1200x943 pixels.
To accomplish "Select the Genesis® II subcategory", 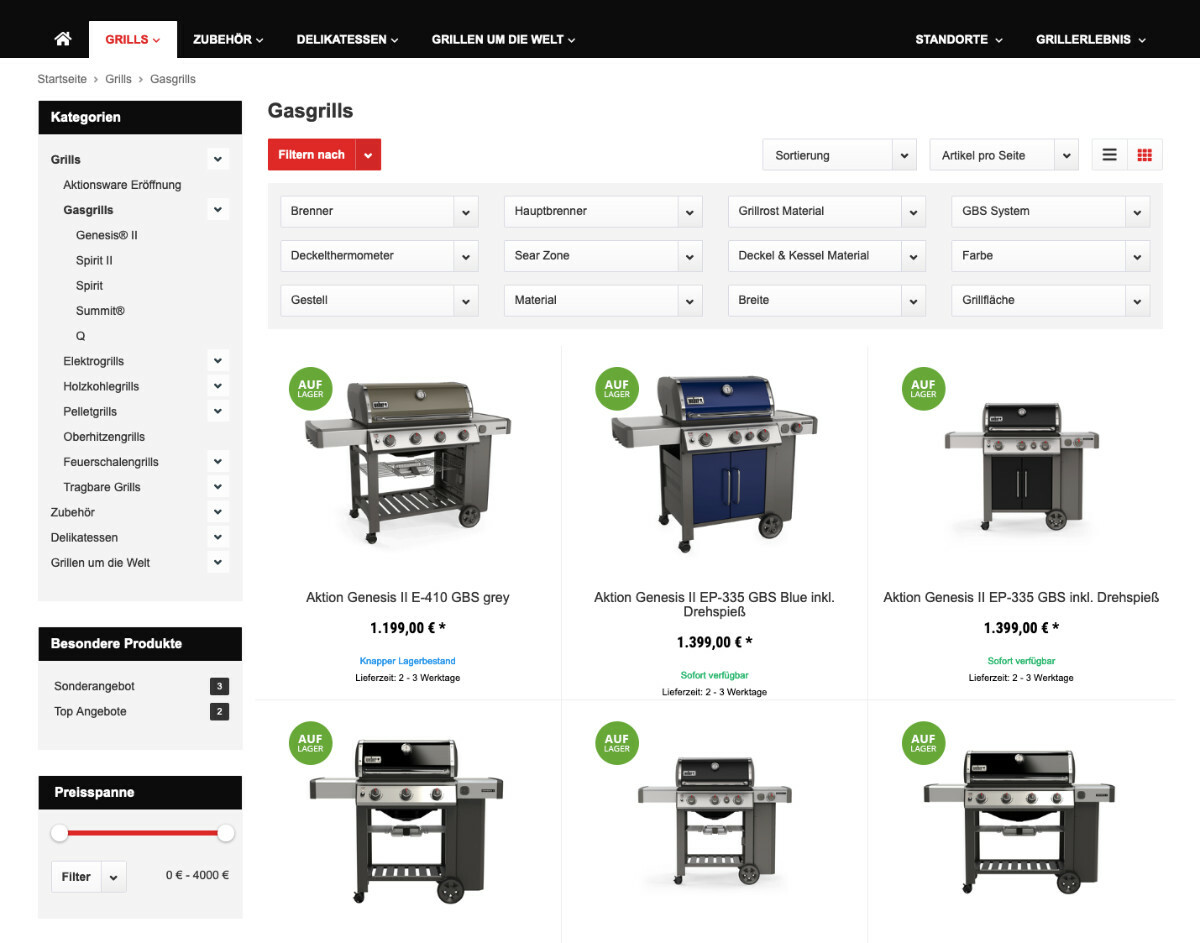I will point(107,235).
